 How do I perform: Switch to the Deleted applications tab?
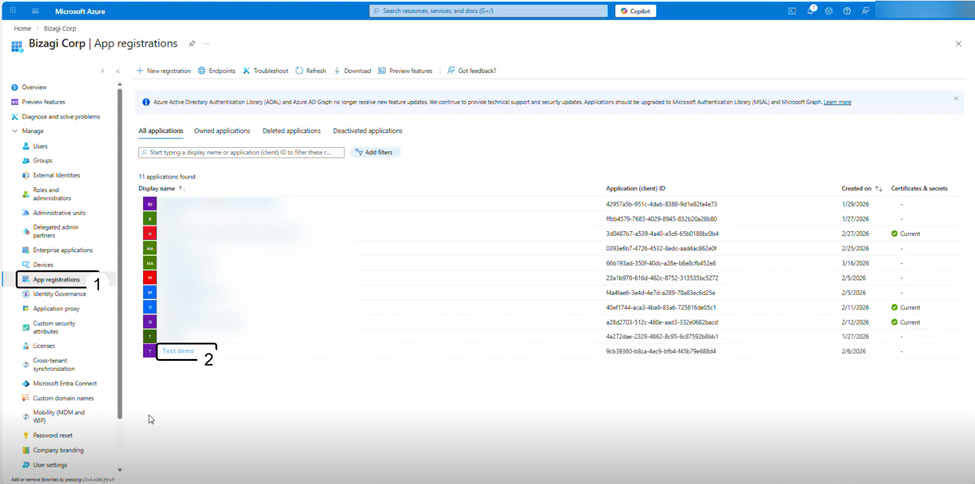point(292,131)
